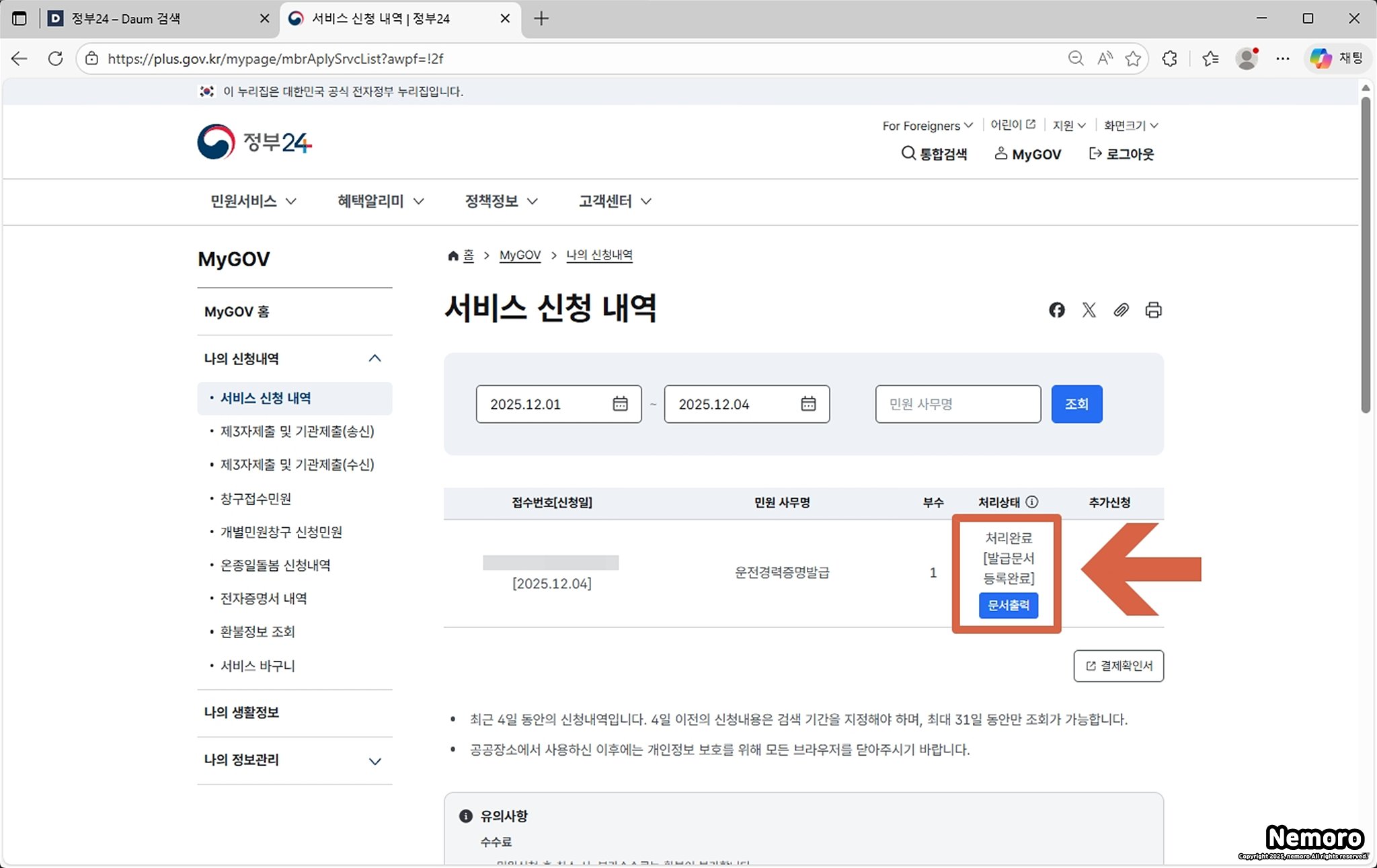
Task: Copy page link with paperclip icon
Action: click(1121, 310)
